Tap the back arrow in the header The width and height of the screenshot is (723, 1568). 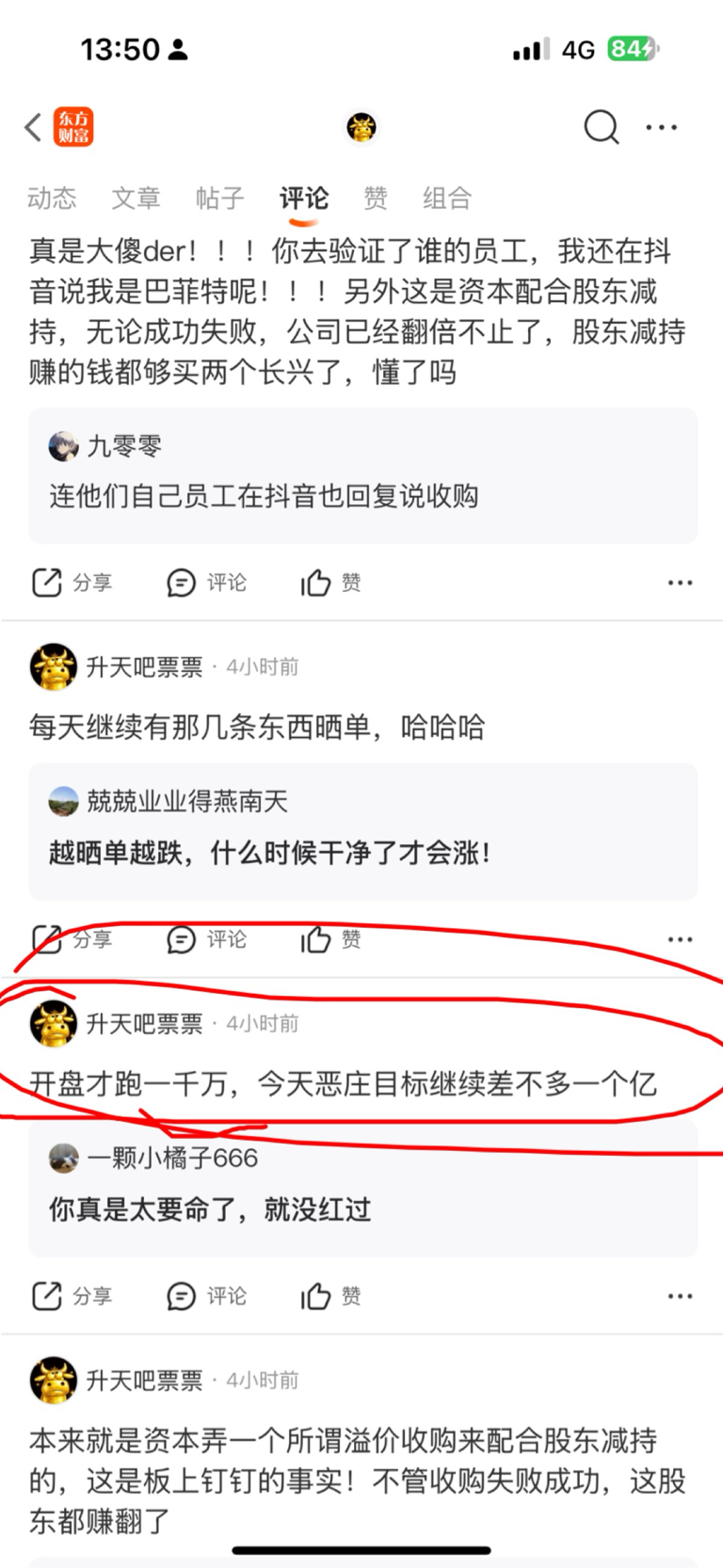34,127
